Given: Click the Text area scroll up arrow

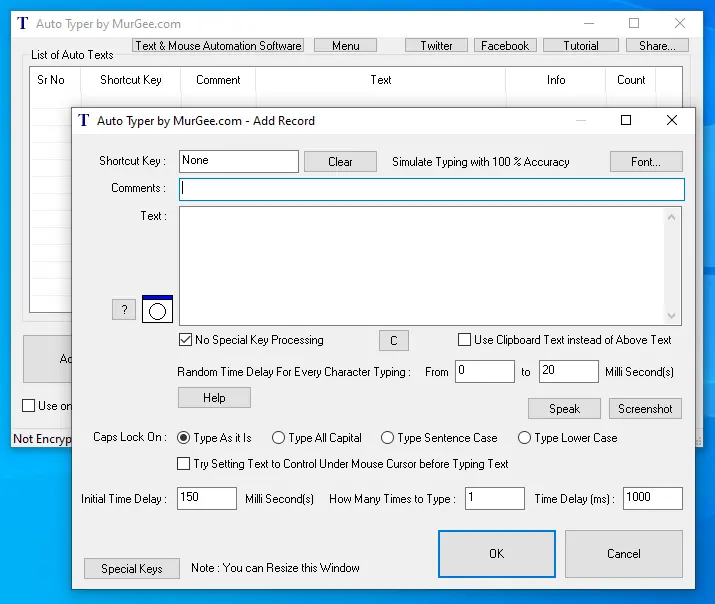Looking at the screenshot, I should (671, 217).
